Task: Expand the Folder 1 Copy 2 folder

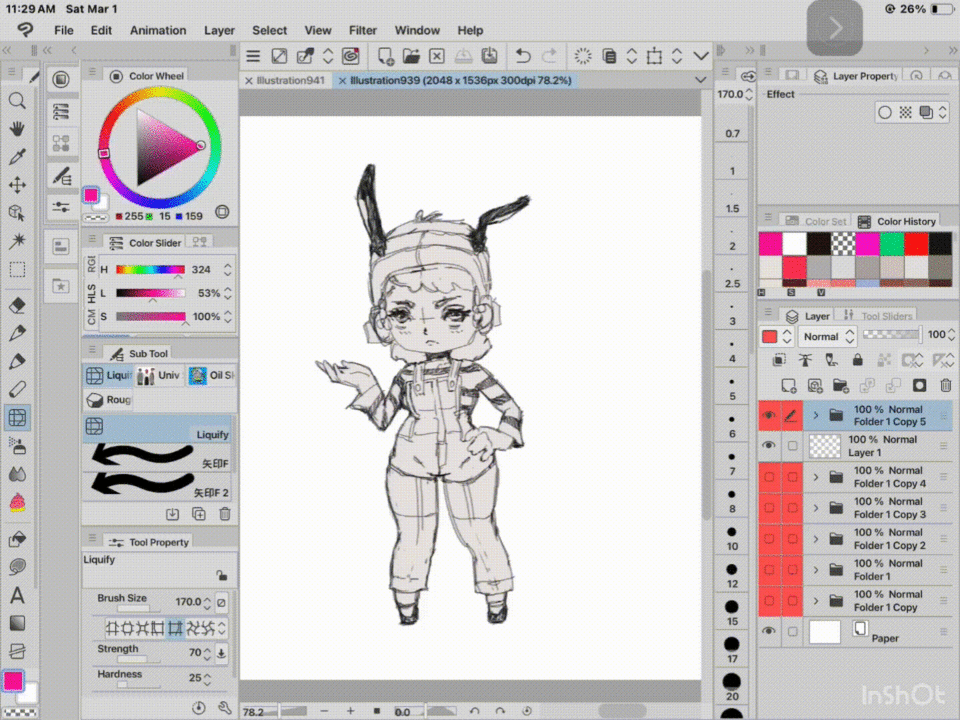Action: (x=816, y=539)
